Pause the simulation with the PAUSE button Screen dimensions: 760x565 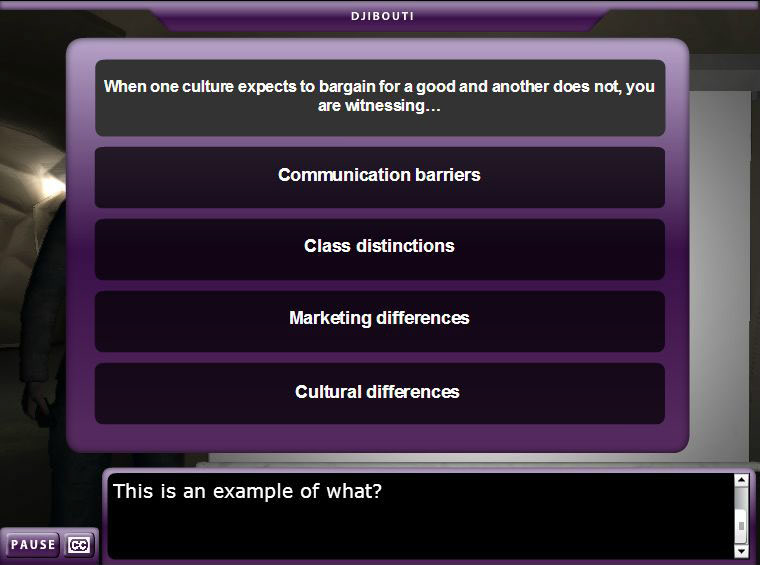(x=33, y=545)
